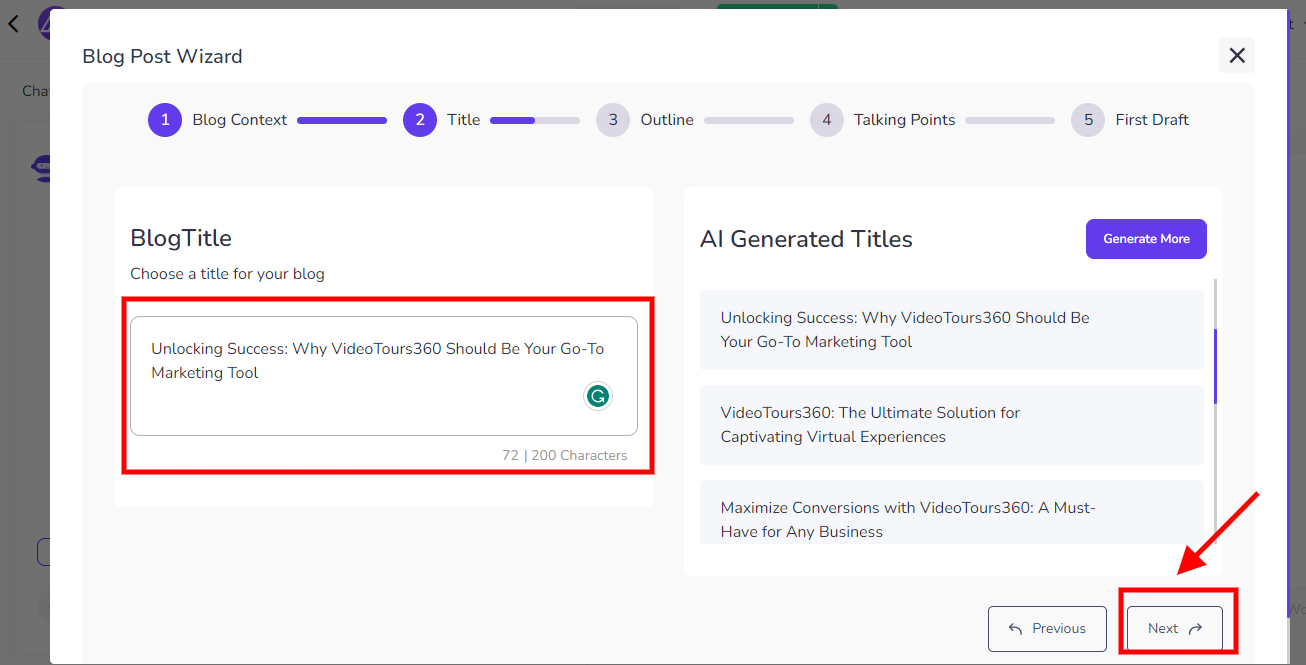The width and height of the screenshot is (1306, 665).
Task: Click step 2 circle for Title
Action: point(420,120)
